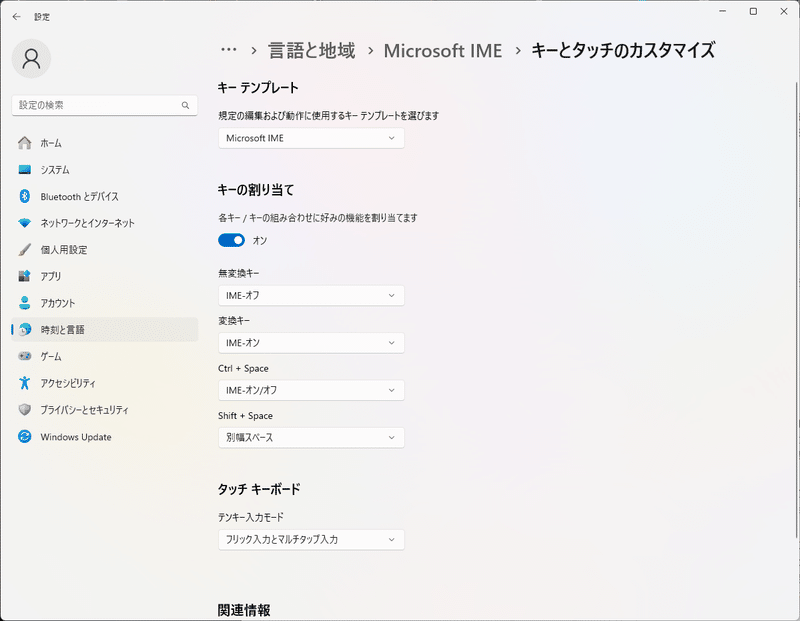Toggle the キーの割り当て switch off
The height and width of the screenshot is (621, 800).
[232, 240]
